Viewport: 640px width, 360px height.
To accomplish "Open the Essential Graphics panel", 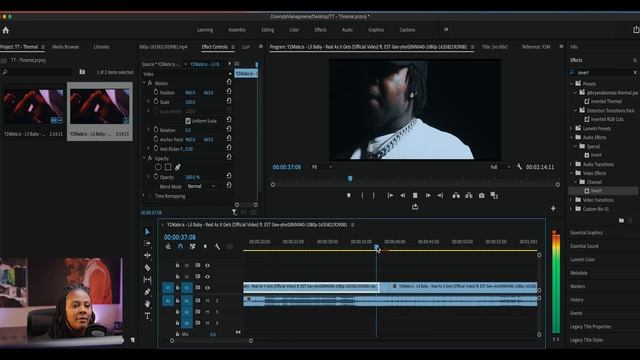I will 587,233.
